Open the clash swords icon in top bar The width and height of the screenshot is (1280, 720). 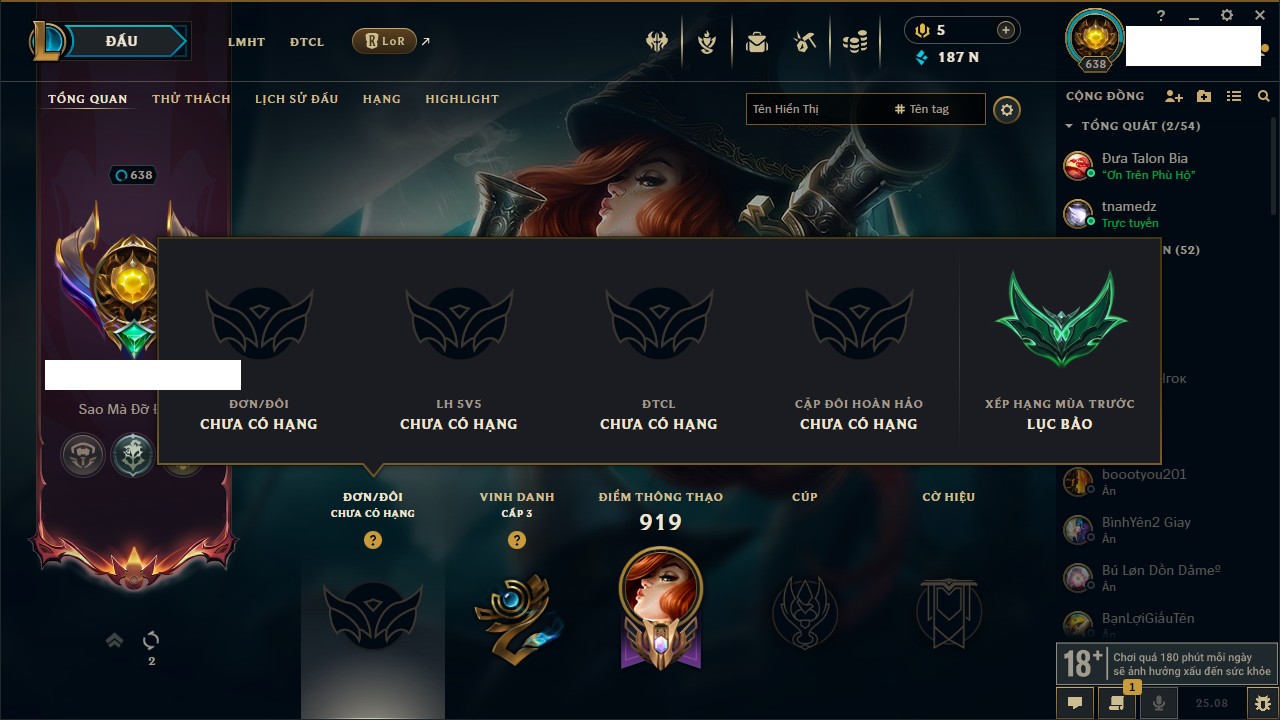pyautogui.click(x=657, y=42)
